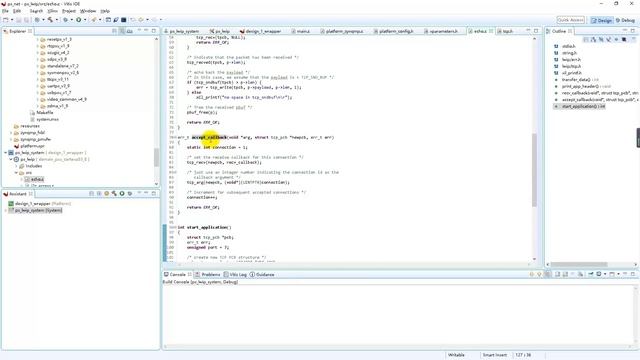Expand the Includes node
Screen dimensions: 640x360
(x=16, y=166)
